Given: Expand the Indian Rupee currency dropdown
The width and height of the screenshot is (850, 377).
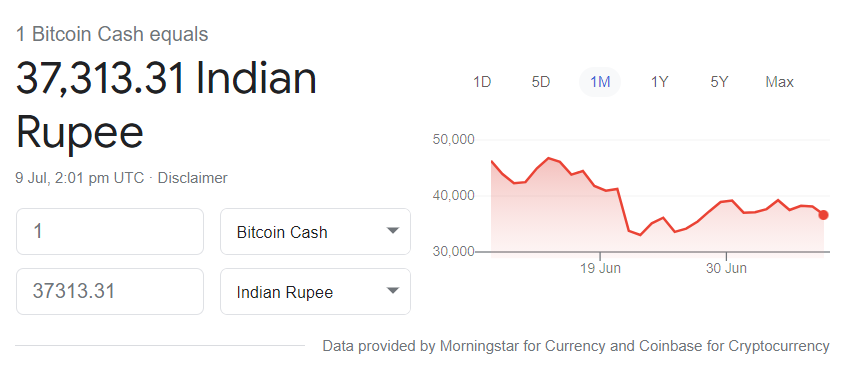Looking at the screenshot, I should (315, 292).
